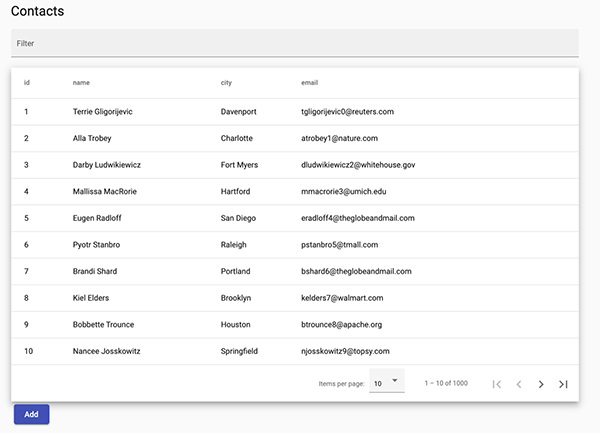The height and width of the screenshot is (434, 600).
Task: Sort by the id column header
Action: (x=27, y=83)
